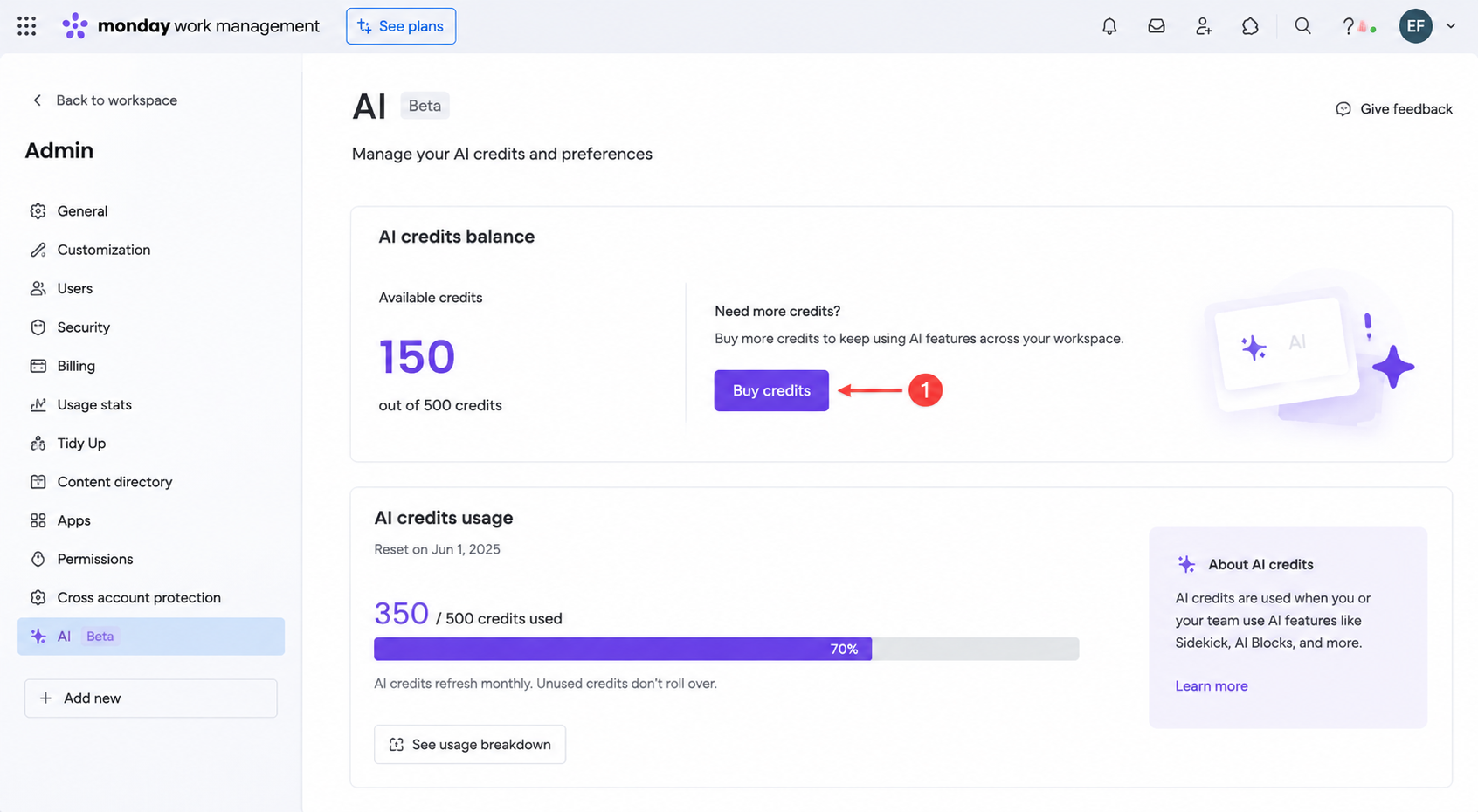Click the Usage stats chart icon
Image resolution: width=1478 pixels, height=812 pixels.
point(38,404)
